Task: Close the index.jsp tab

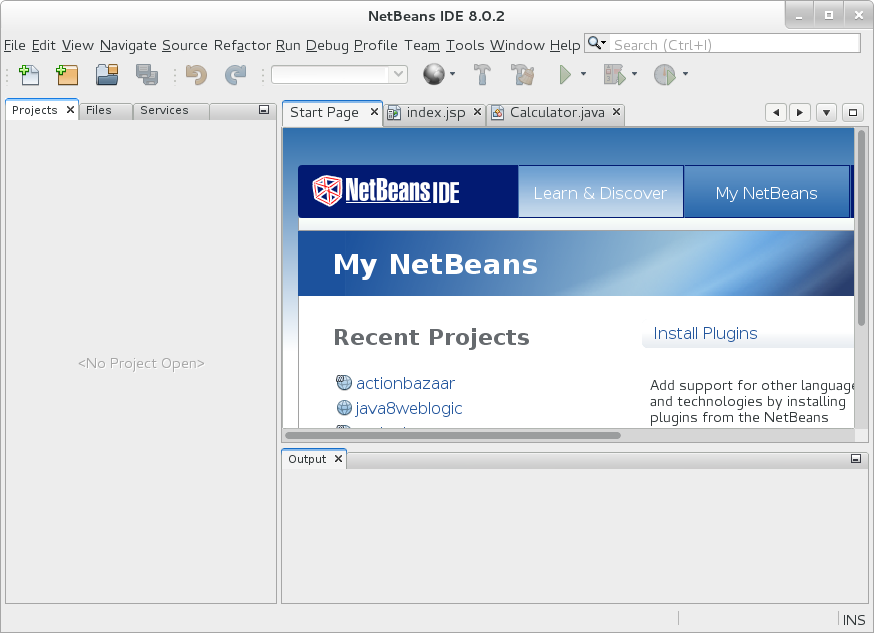Action: tap(477, 112)
